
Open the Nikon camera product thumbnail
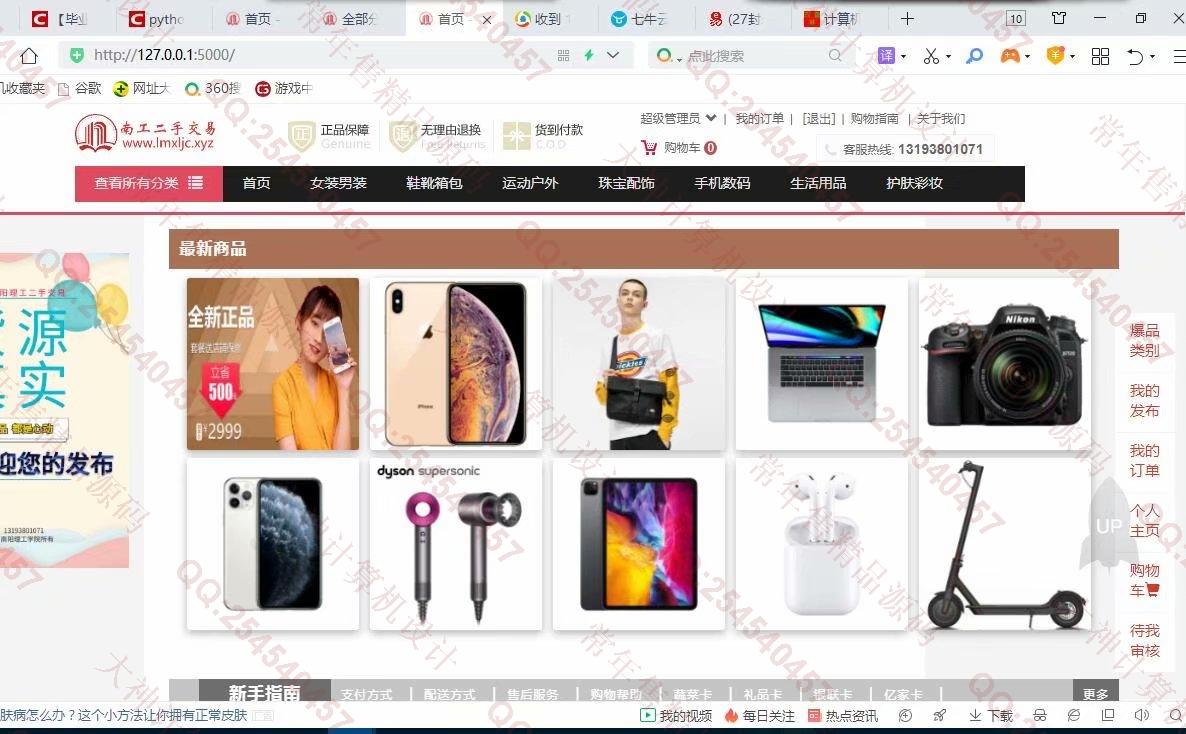pos(1004,364)
